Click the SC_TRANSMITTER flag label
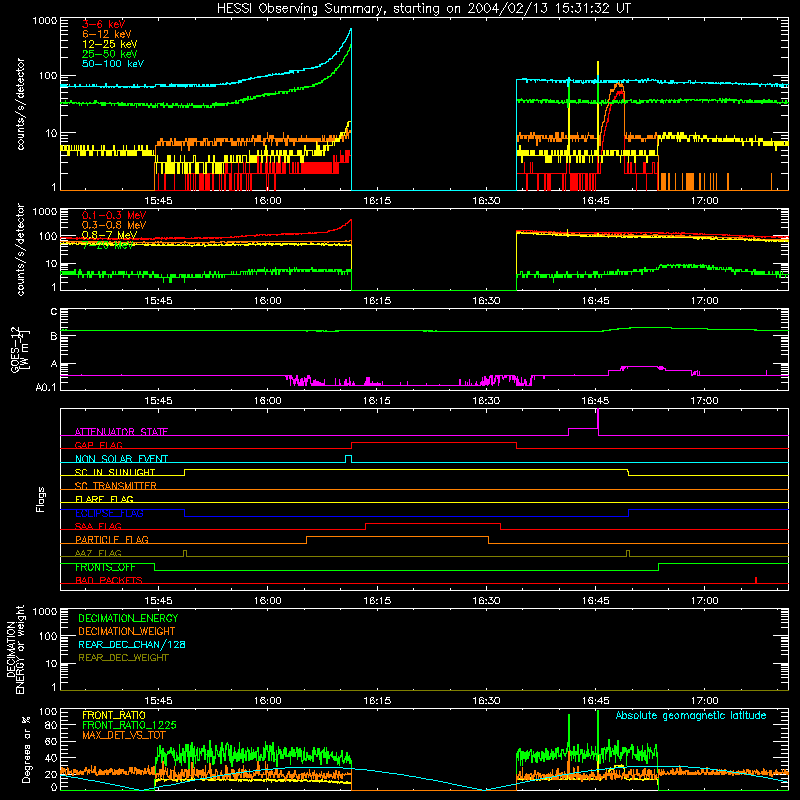Screen dimensions: 800x800 (115, 485)
